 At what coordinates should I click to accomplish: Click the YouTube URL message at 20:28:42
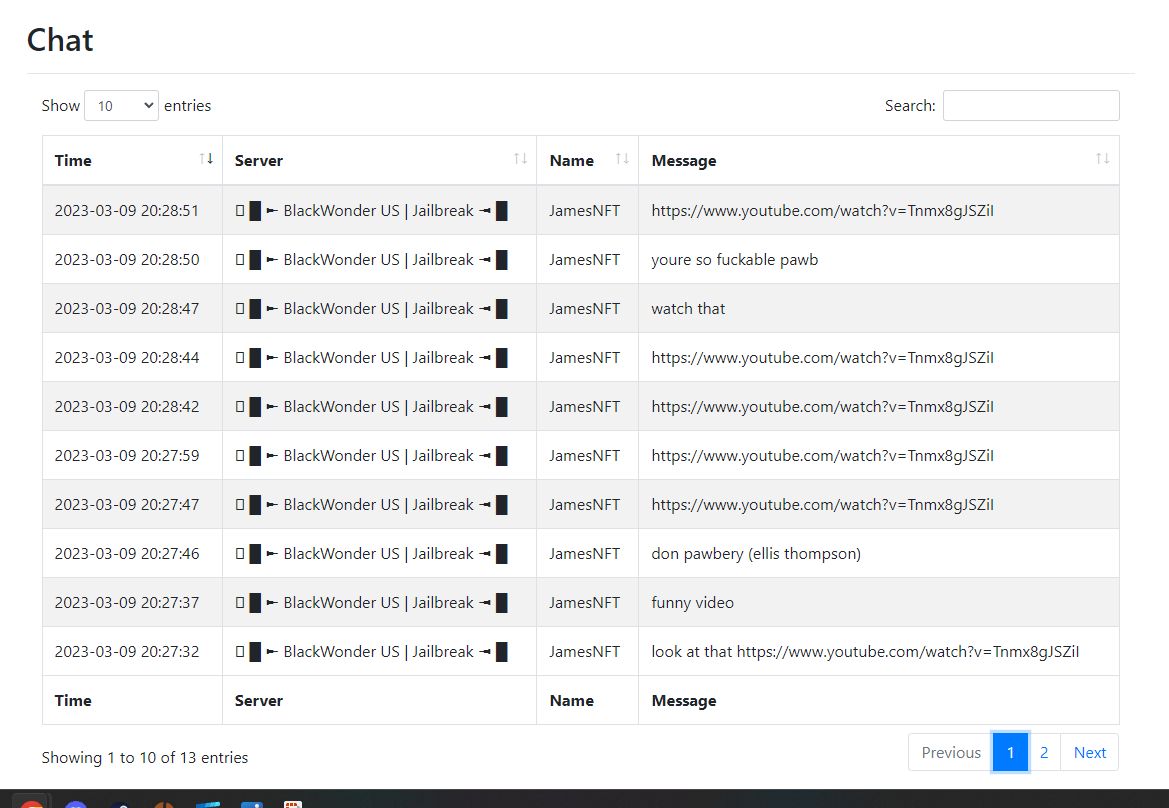(x=822, y=407)
